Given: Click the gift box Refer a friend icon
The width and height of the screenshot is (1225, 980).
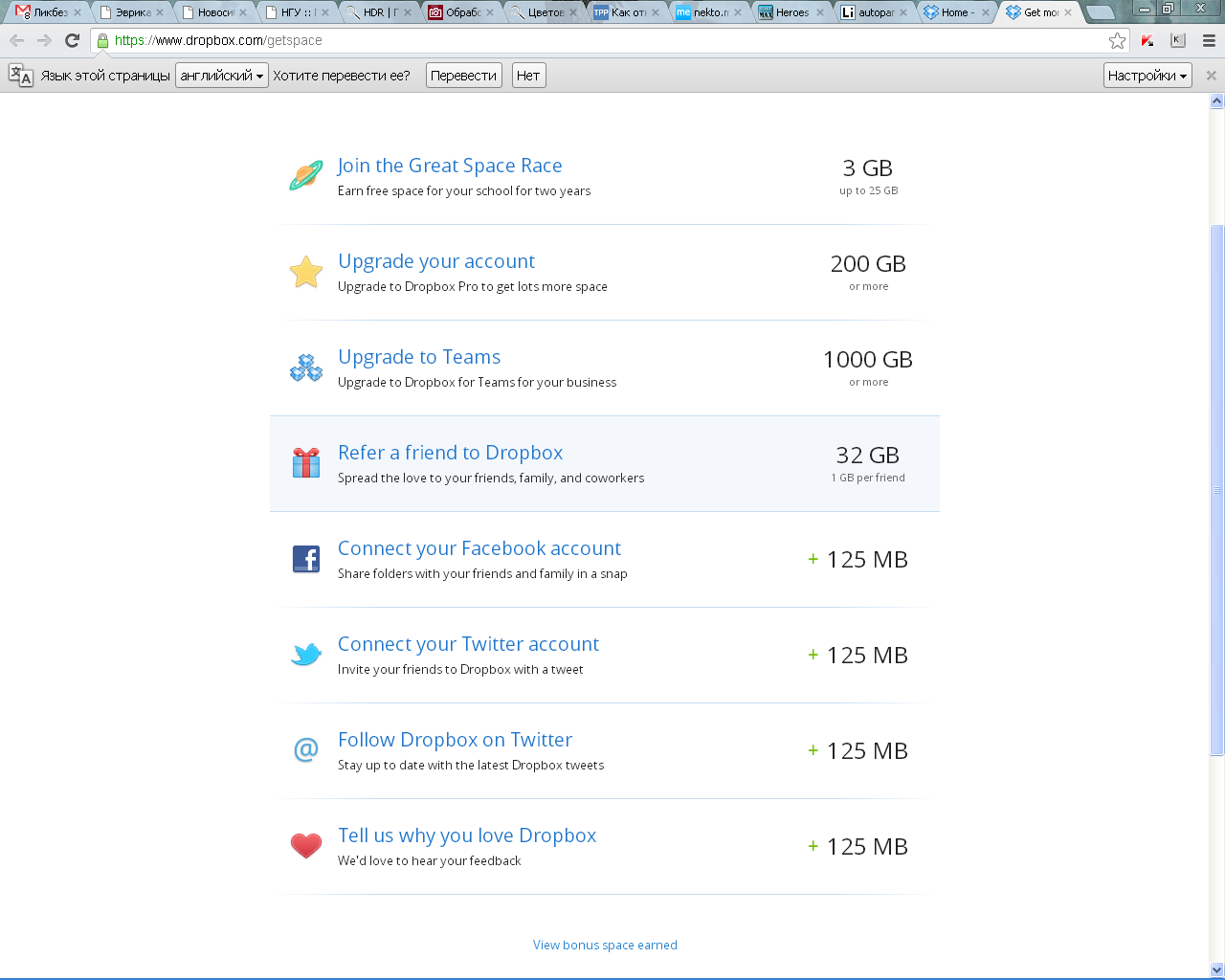Looking at the screenshot, I should click(306, 463).
